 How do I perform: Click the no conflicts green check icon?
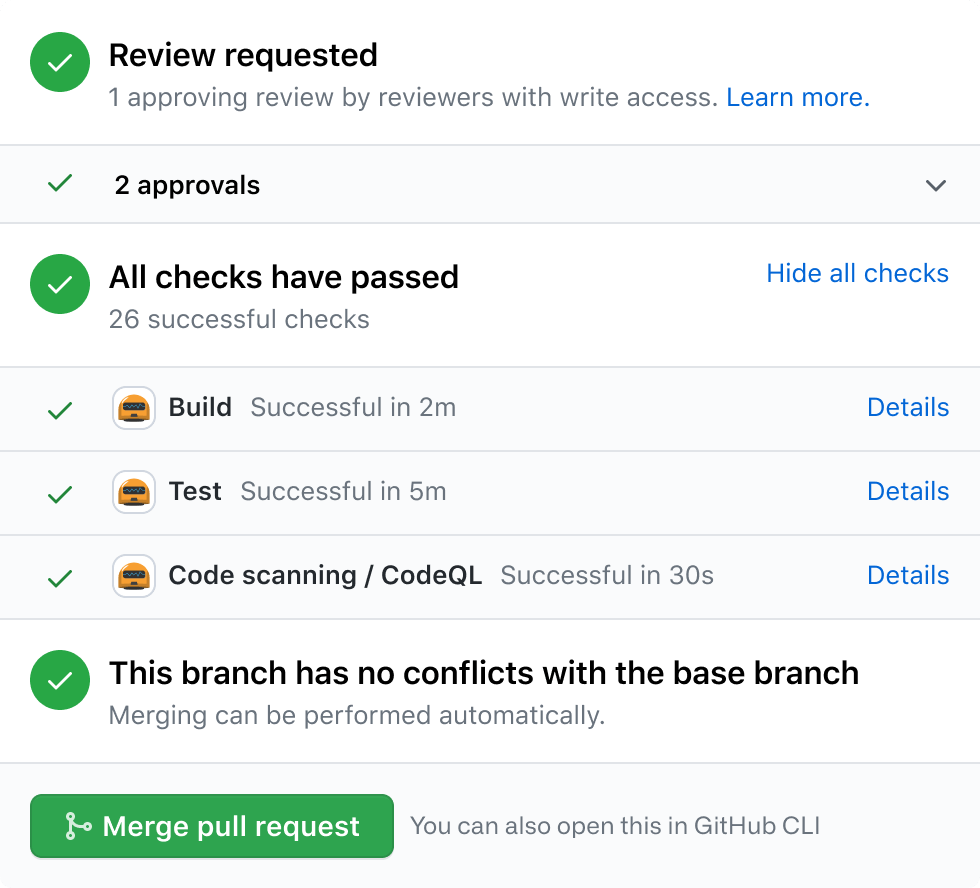60,680
